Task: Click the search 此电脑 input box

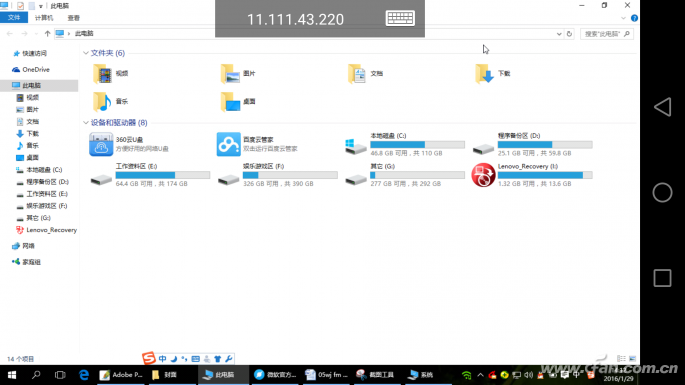Action: pos(606,34)
